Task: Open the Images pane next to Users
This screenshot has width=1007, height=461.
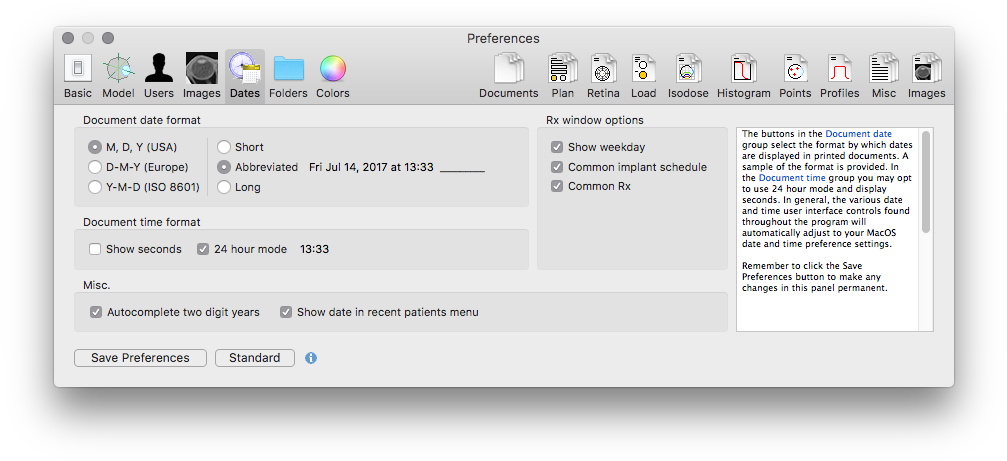Action: [202, 76]
